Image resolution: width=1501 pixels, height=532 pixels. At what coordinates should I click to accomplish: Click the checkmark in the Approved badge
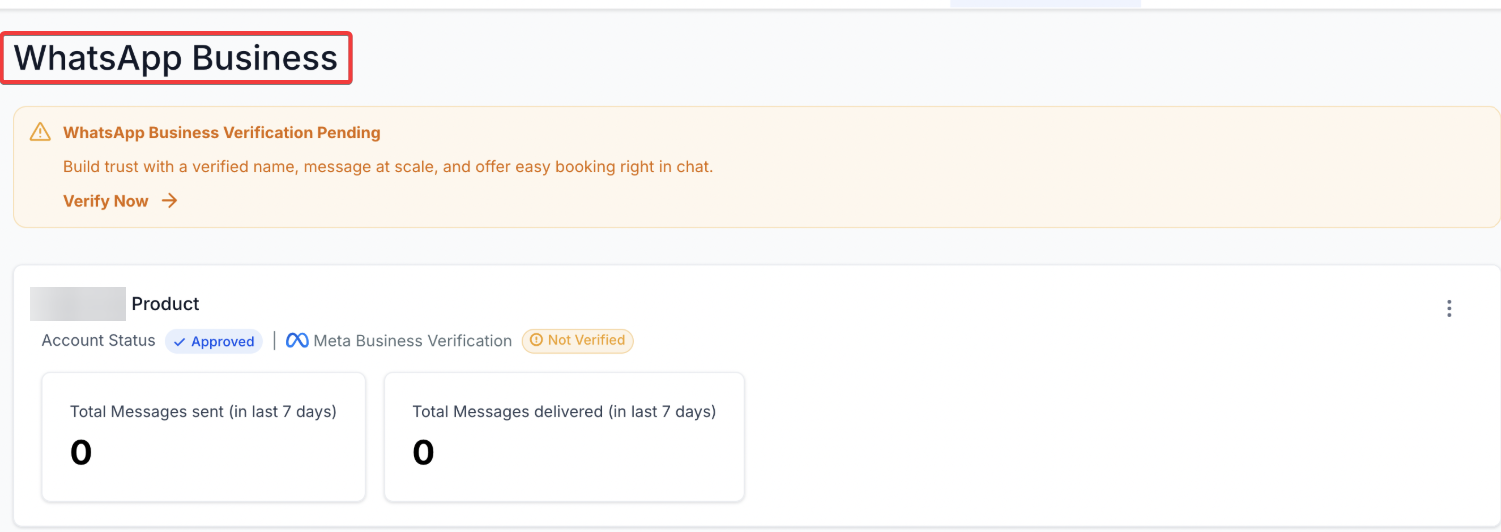click(x=180, y=342)
